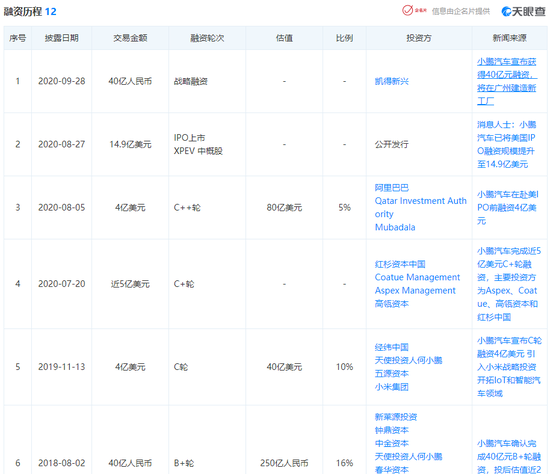Open Coatue Management investor link

pyautogui.click(x=417, y=277)
